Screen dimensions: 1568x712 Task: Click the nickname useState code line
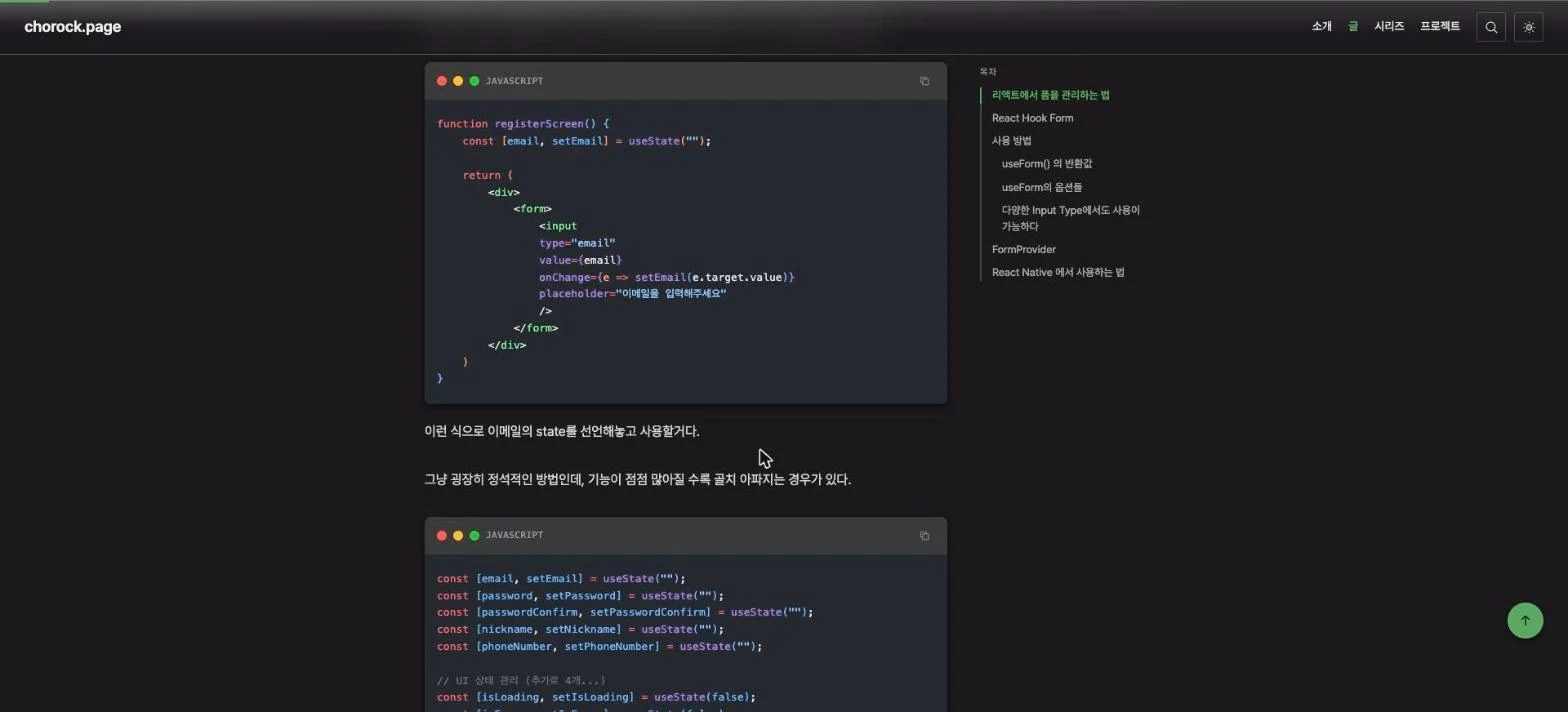pyautogui.click(x=580, y=629)
